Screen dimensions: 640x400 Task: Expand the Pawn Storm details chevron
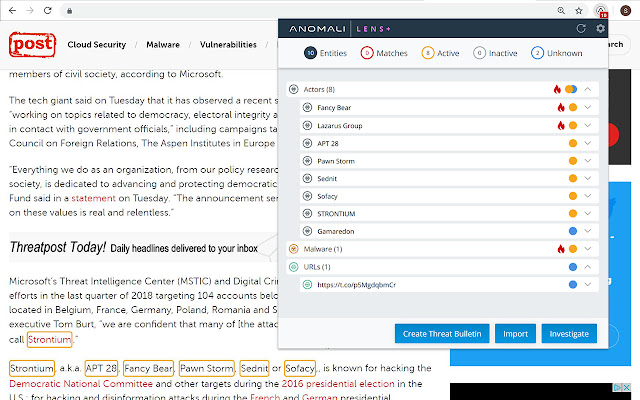click(x=588, y=160)
